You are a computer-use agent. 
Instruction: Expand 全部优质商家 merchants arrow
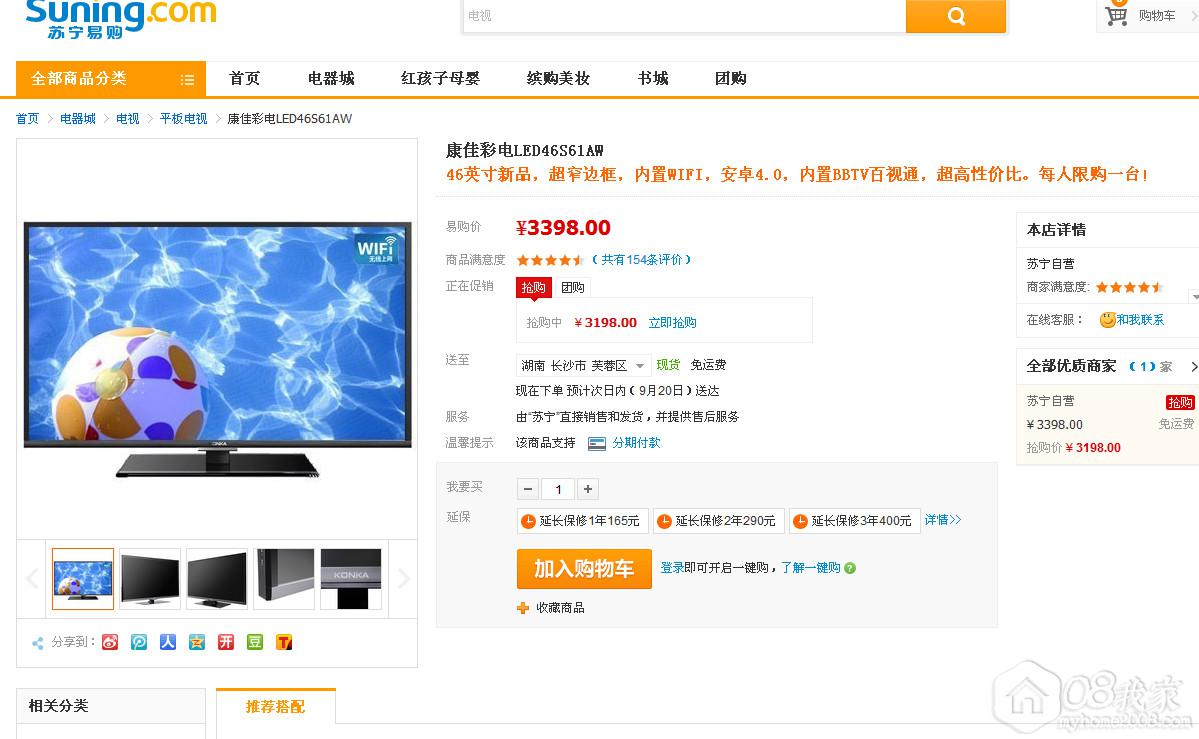(x=1193, y=366)
